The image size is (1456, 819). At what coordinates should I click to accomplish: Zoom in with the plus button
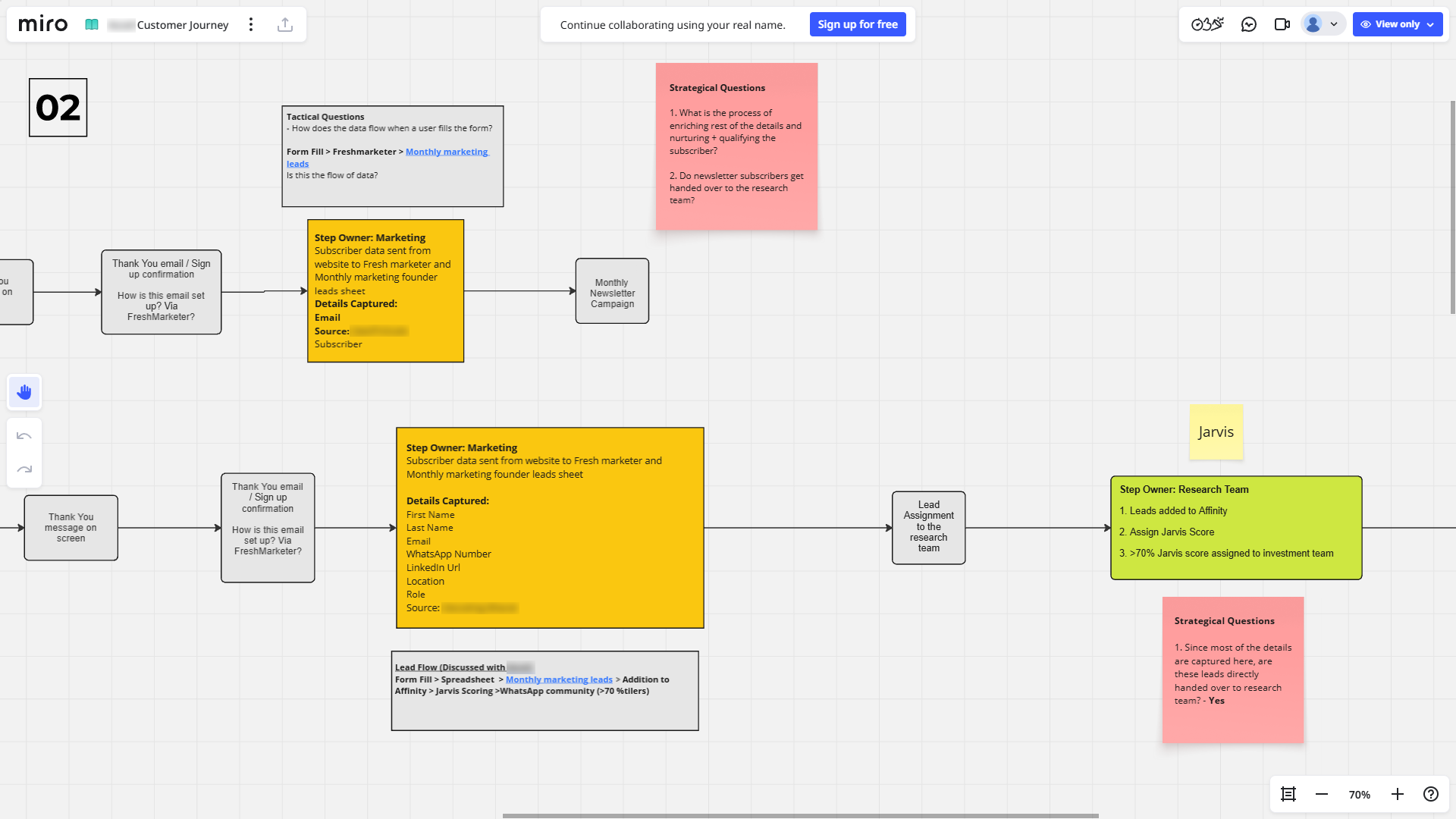(x=1398, y=794)
